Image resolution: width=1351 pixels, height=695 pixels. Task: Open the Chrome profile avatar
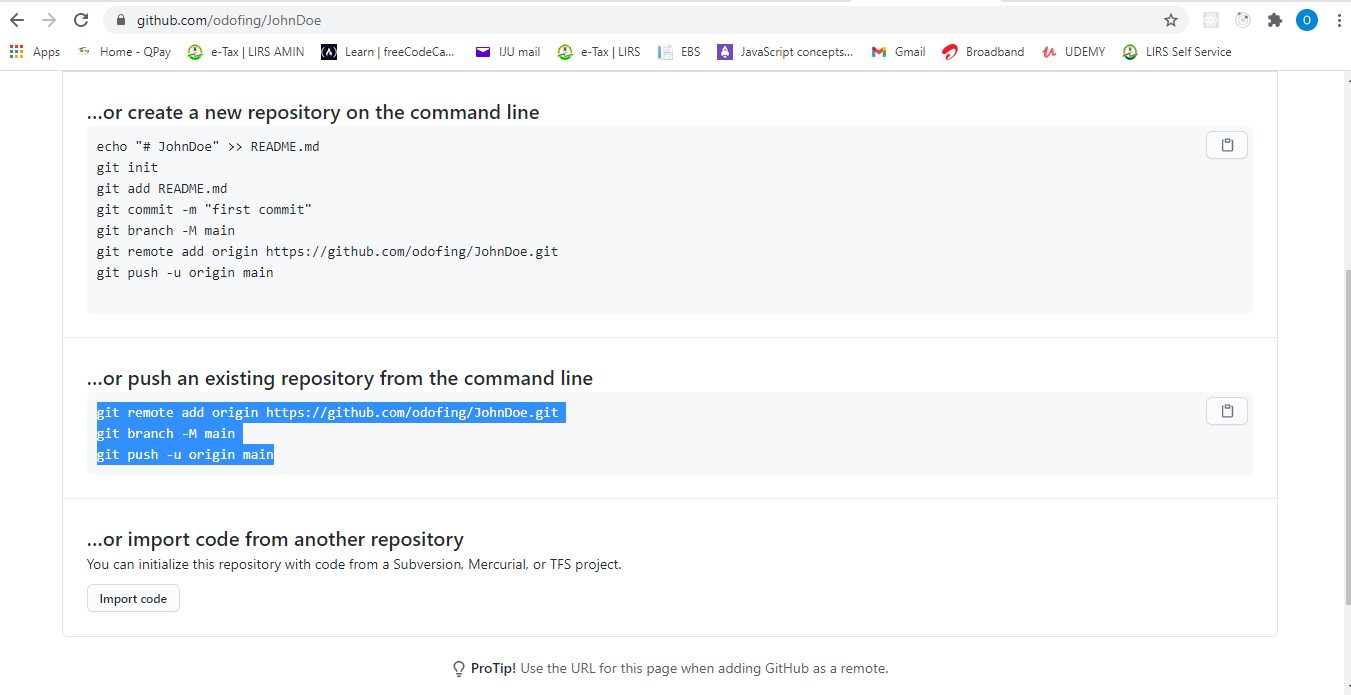1307,20
